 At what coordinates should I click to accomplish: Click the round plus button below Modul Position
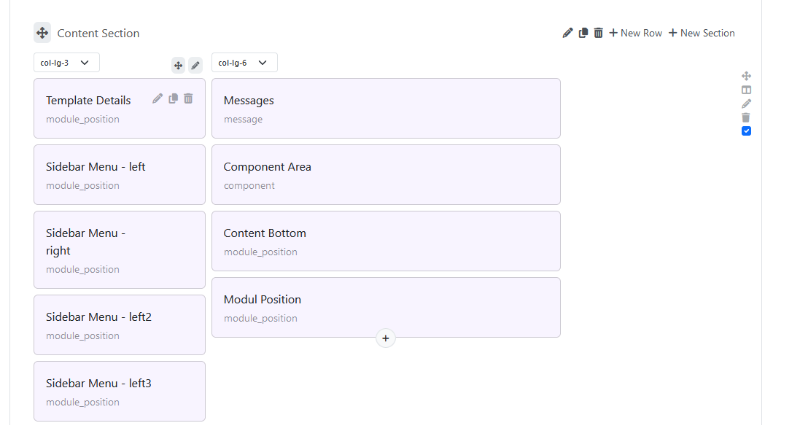pyautogui.click(x=386, y=338)
